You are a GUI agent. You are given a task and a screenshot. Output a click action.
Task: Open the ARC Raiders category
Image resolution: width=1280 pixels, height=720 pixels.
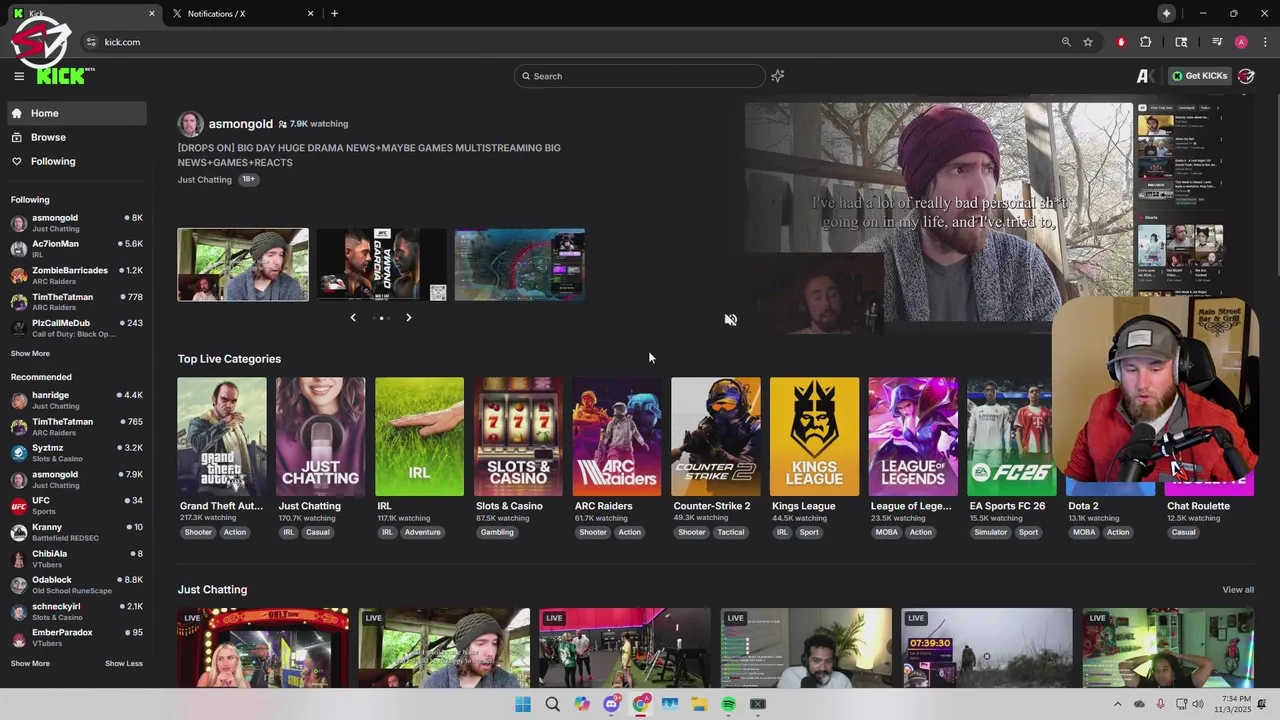point(617,437)
